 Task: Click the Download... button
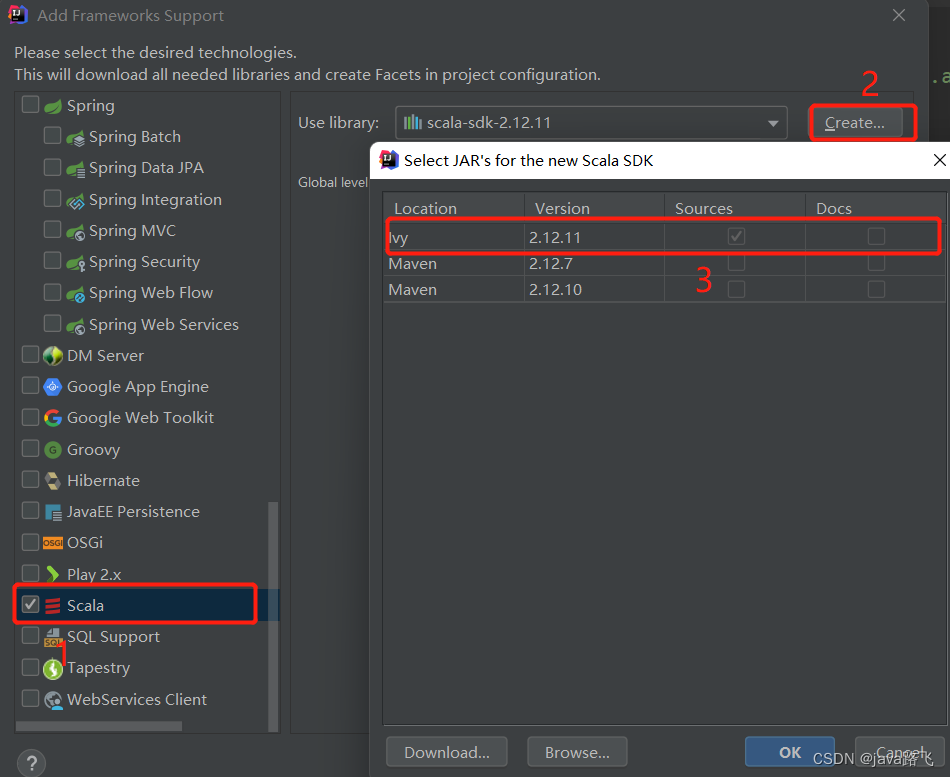[x=447, y=752]
